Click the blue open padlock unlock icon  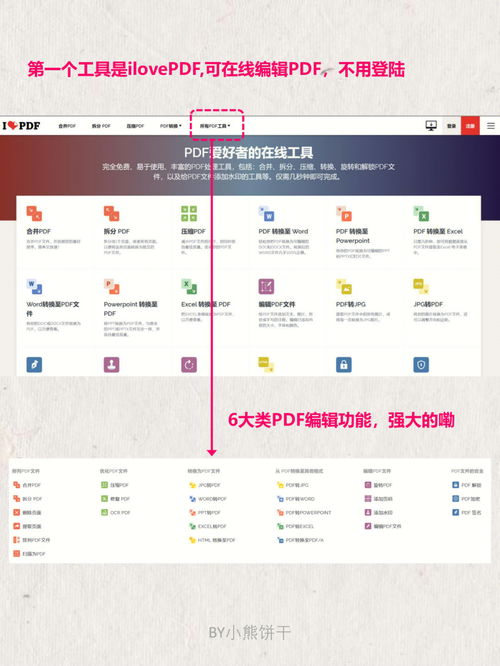(x=344, y=364)
